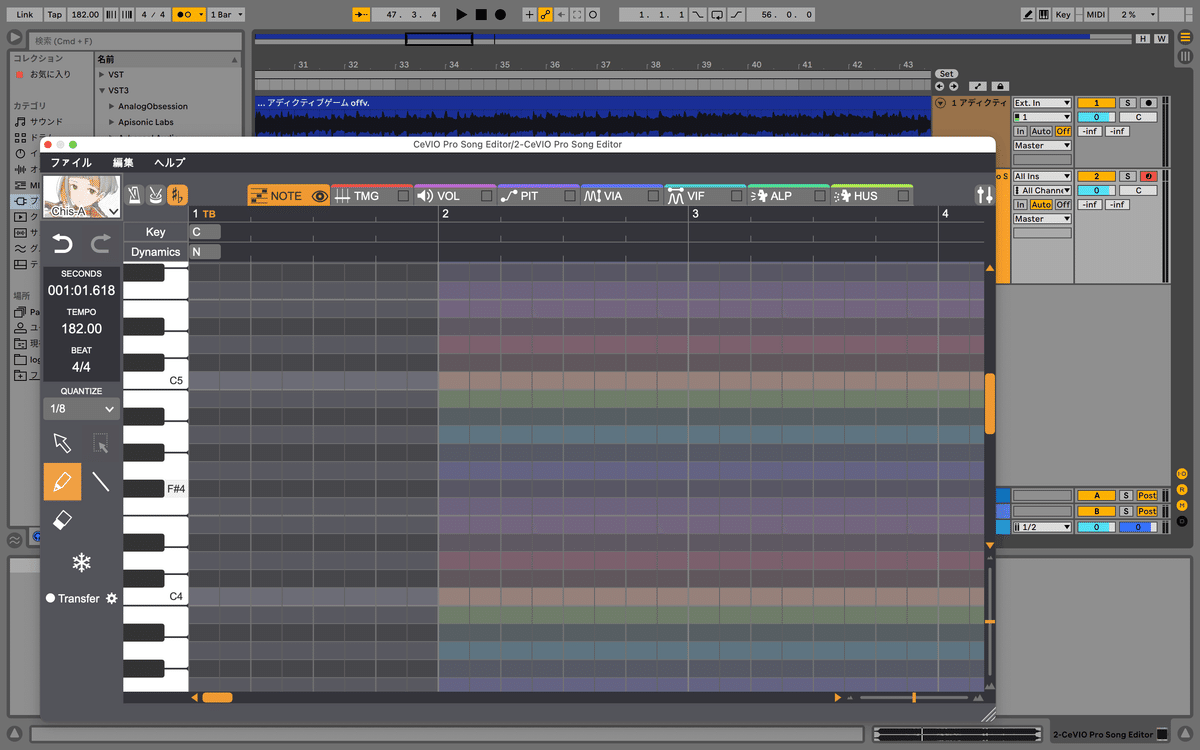Open Transfer settings gear icon
Viewport: 1200px width, 750px height.
[112, 598]
